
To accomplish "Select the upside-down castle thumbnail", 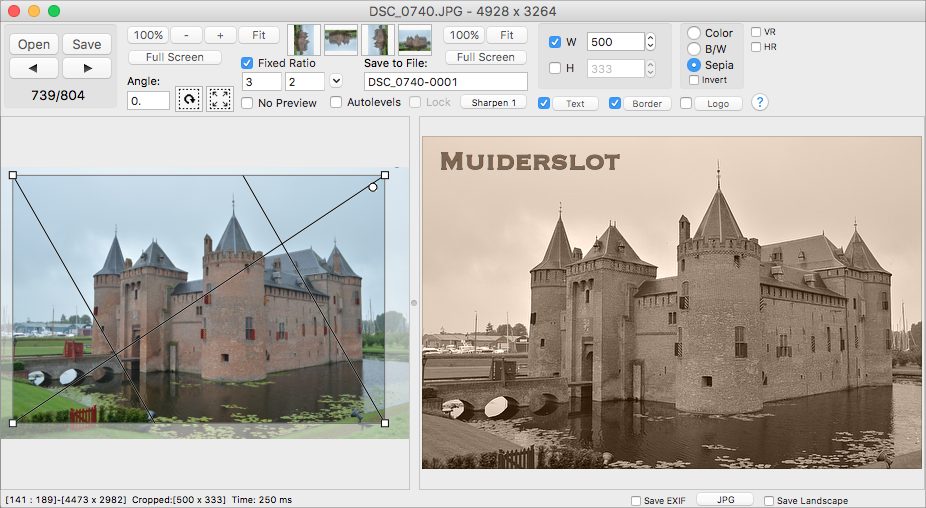I will 341,40.
